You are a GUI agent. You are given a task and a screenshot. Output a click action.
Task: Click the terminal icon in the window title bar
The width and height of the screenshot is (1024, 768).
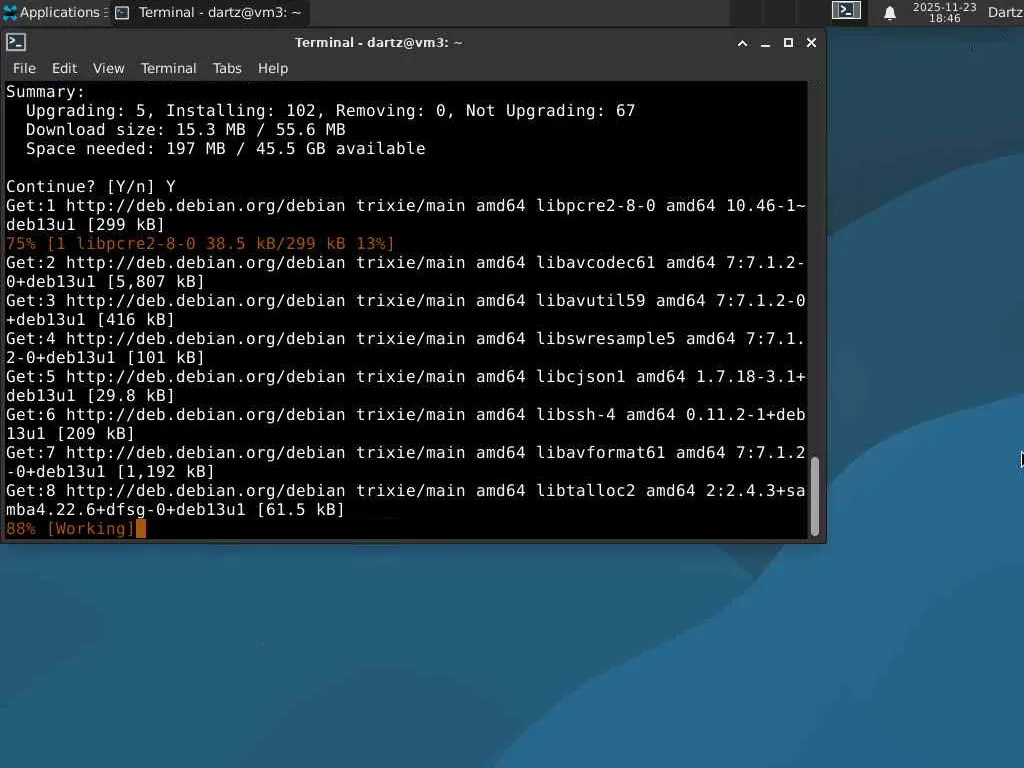[x=16, y=42]
